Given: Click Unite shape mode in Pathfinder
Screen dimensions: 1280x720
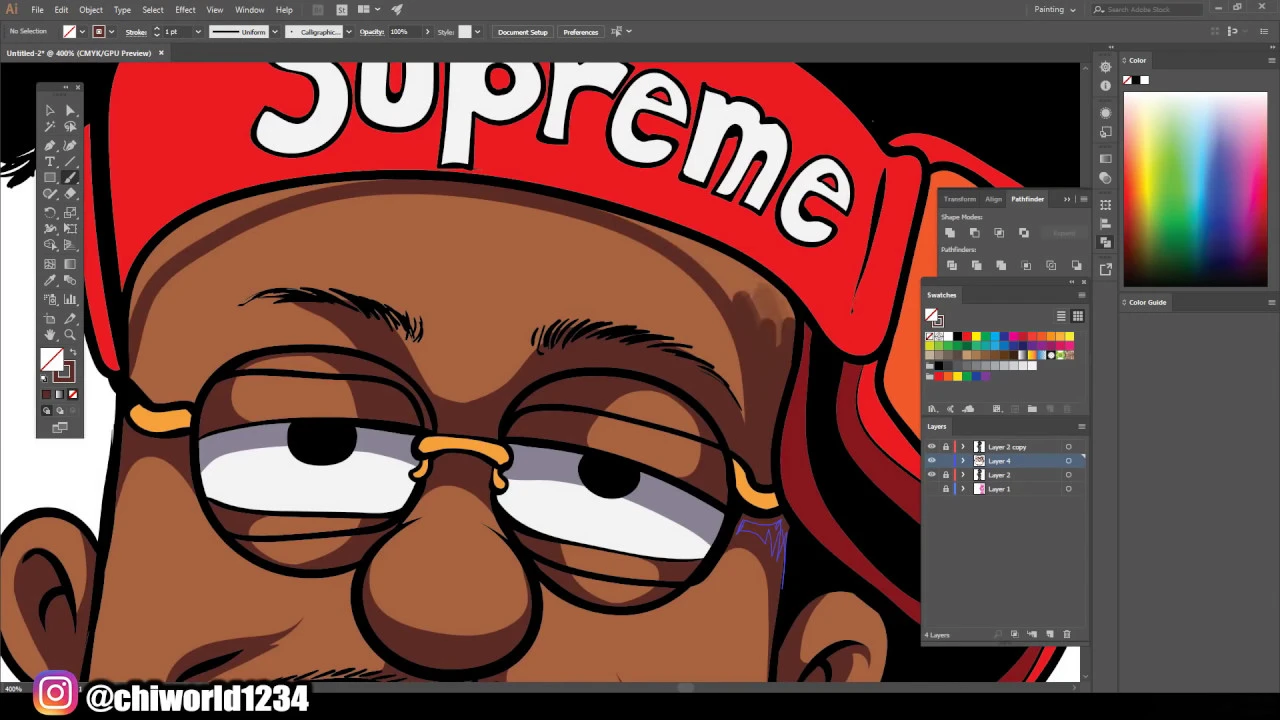Looking at the screenshot, I should [x=950, y=233].
